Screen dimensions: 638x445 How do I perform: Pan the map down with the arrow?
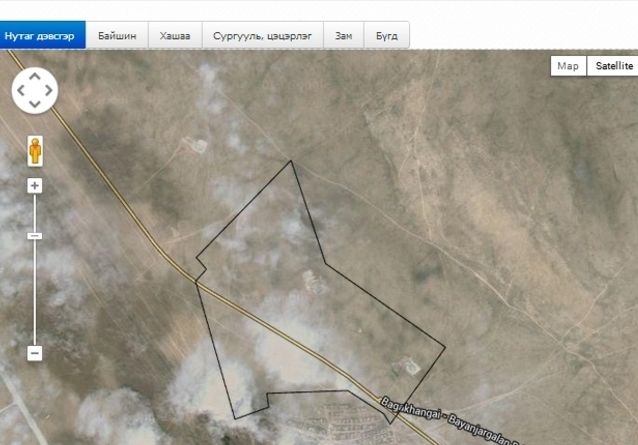pos(34,104)
